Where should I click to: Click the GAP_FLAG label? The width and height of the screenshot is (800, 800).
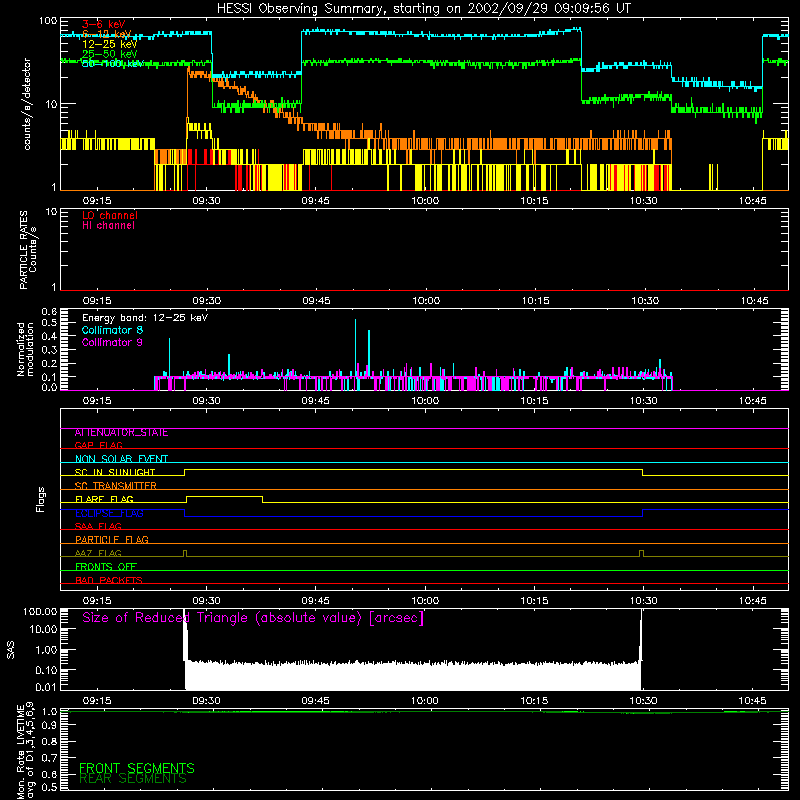click(x=98, y=445)
